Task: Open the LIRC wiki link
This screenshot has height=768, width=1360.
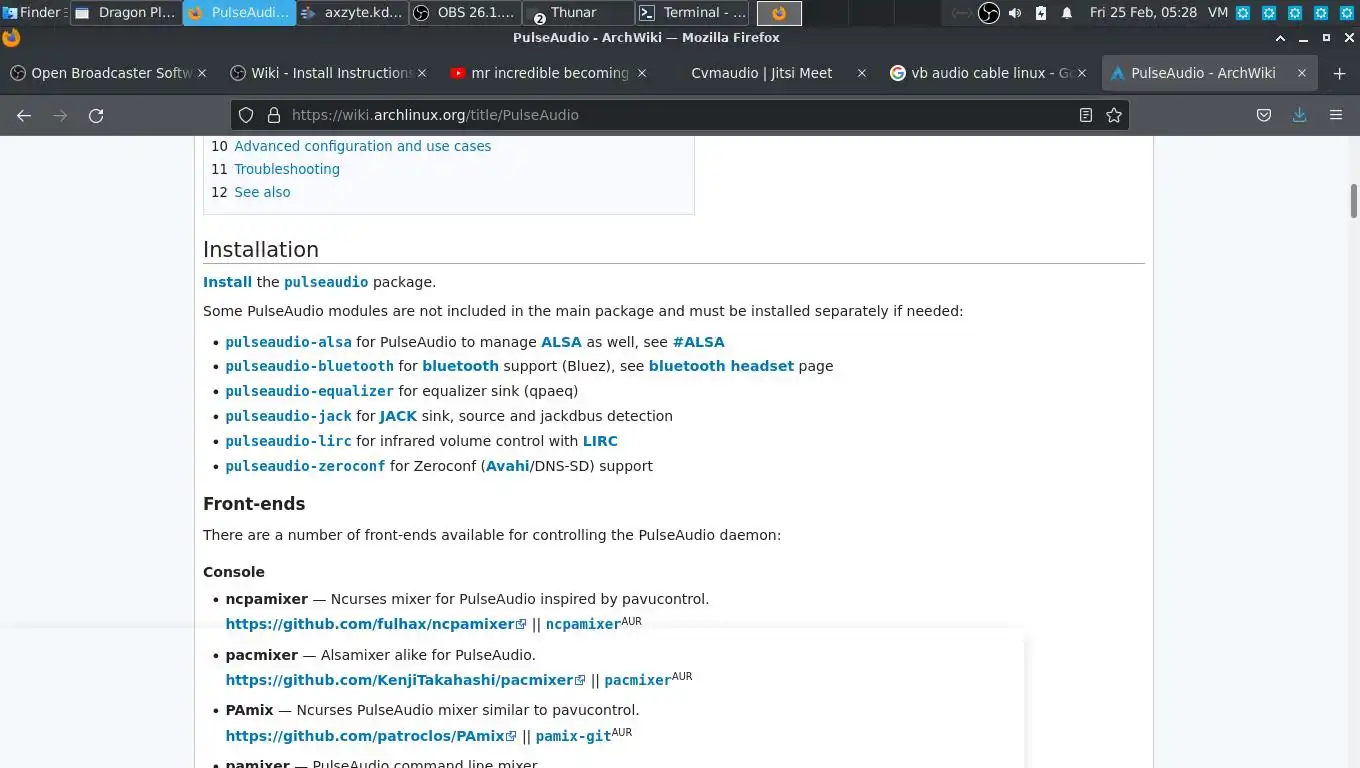Action: coord(600,441)
